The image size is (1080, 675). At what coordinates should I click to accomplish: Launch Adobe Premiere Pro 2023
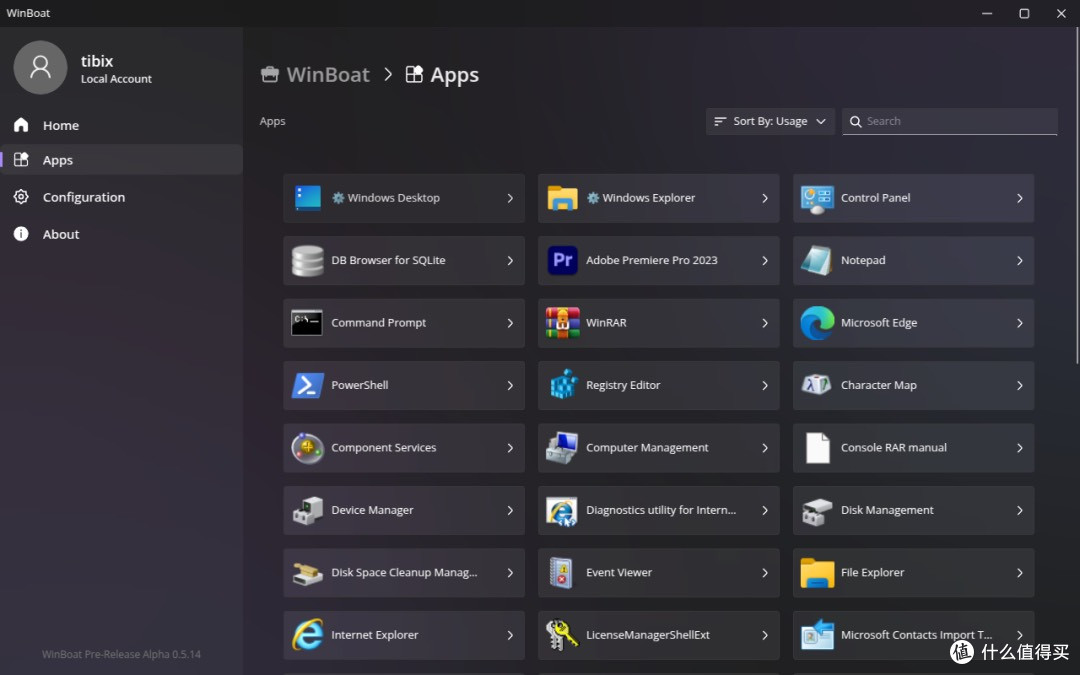pos(658,260)
